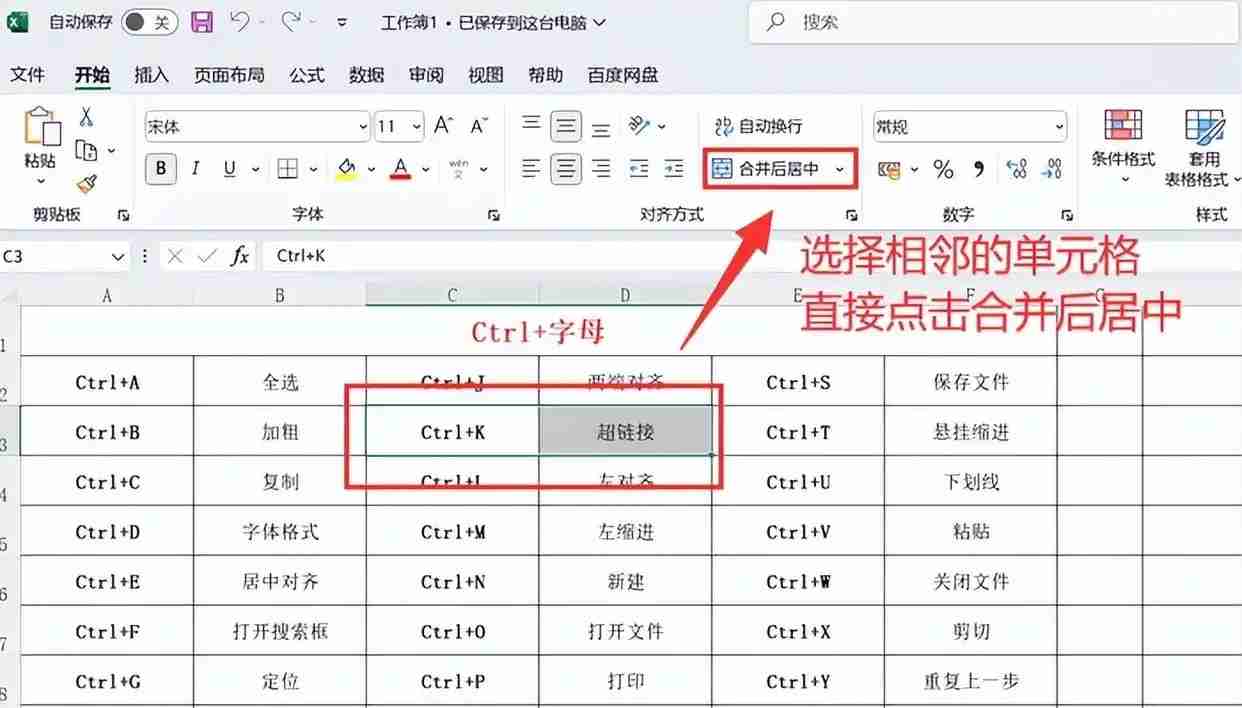Open the number format 常规 dropdown
1242x708 pixels.
pos(1059,127)
